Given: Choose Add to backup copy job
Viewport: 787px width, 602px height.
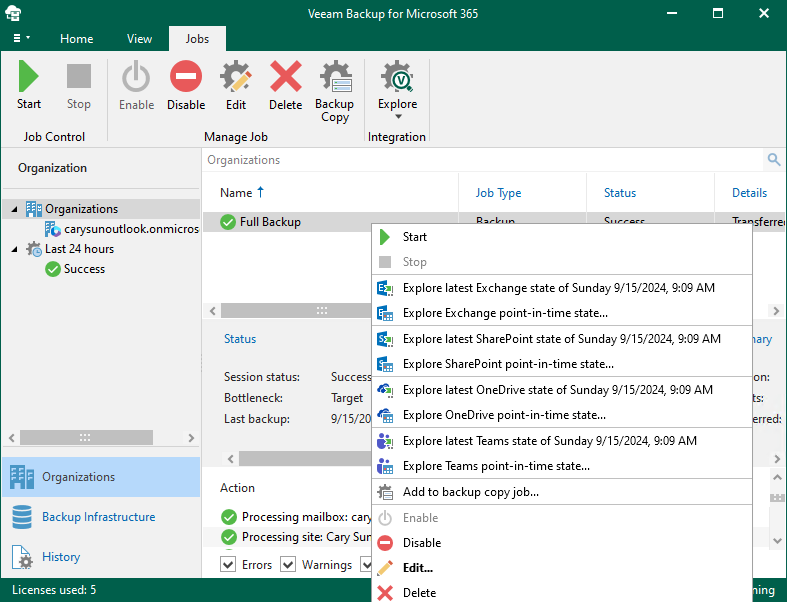Looking at the screenshot, I should click(562, 492).
